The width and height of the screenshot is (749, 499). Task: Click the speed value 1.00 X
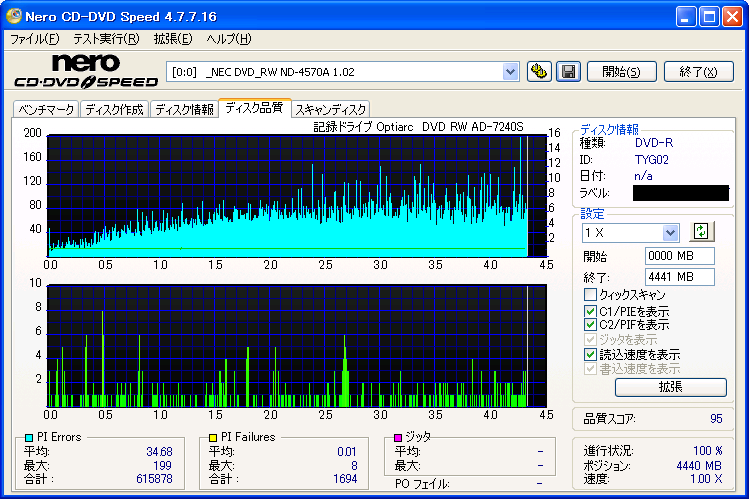(x=706, y=479)
